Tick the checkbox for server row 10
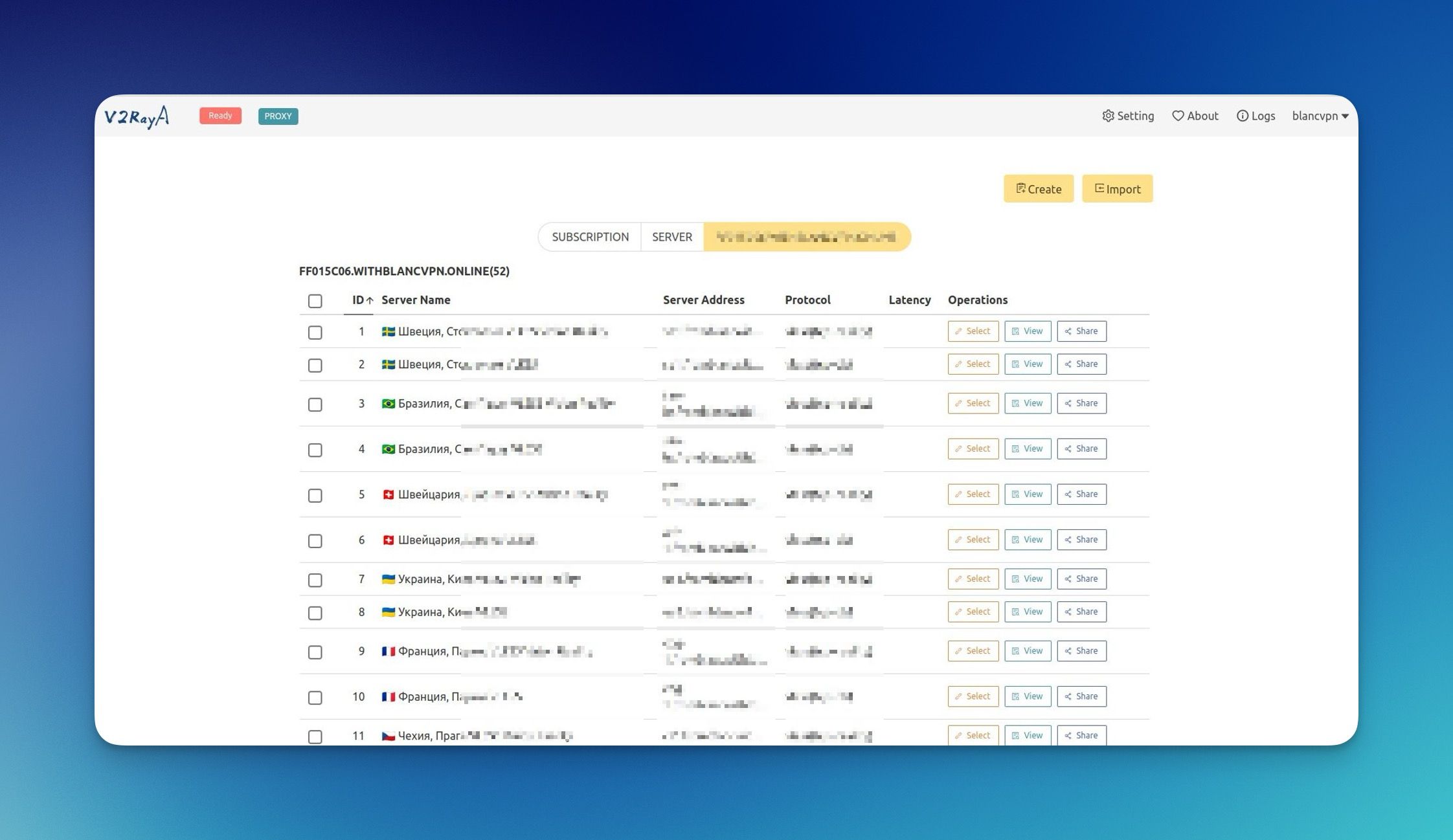Screen dimensions: 1453x840 click(x=315, y=698)
